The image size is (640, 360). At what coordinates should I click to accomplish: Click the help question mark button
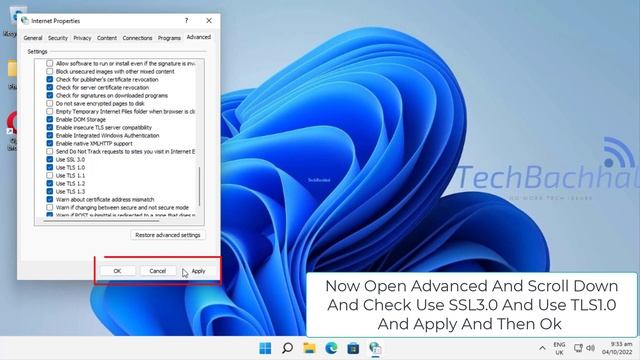point(187,20)
